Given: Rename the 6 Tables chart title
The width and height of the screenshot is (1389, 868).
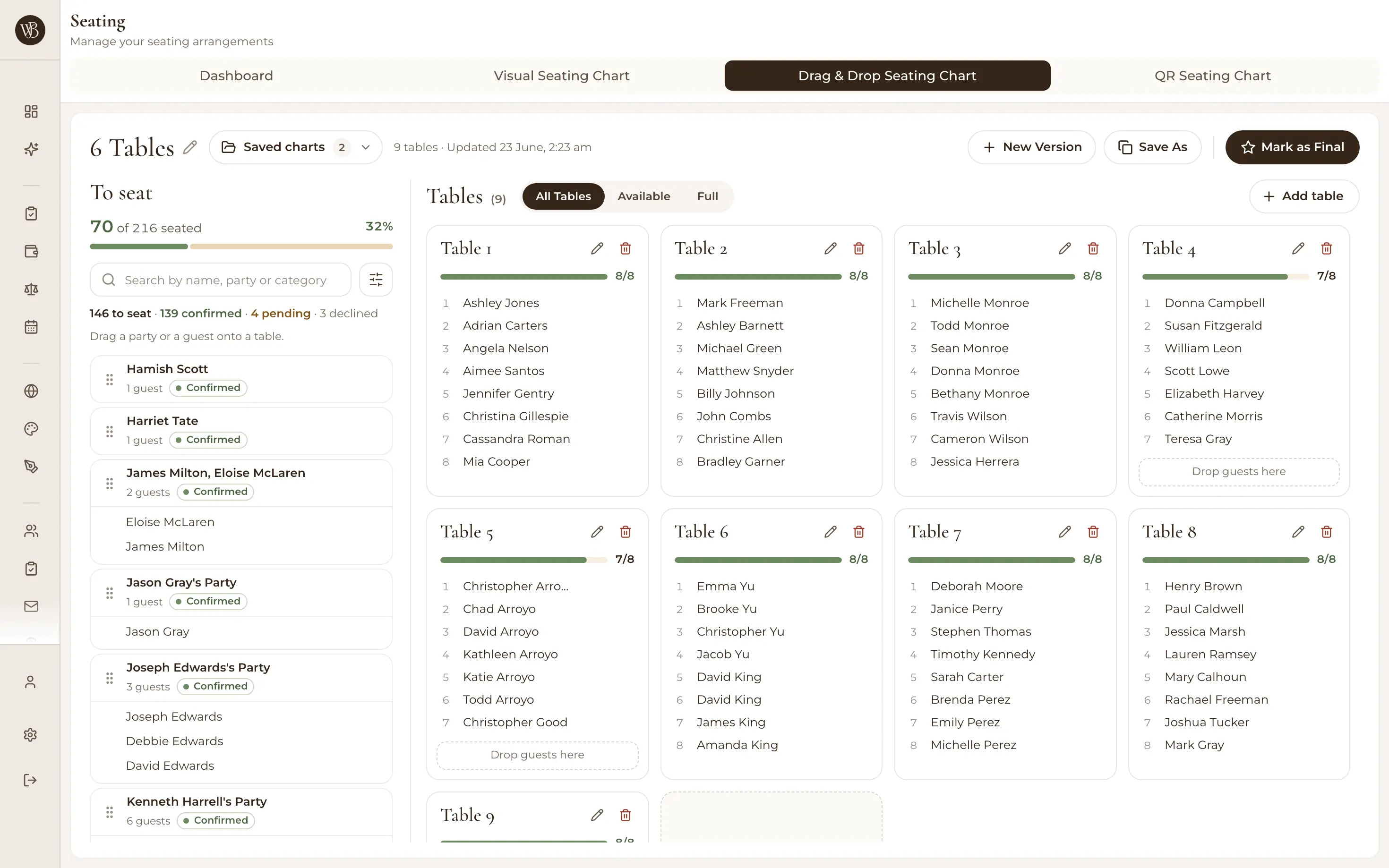Looking at the screenshot, I should [x=190, y=147].
